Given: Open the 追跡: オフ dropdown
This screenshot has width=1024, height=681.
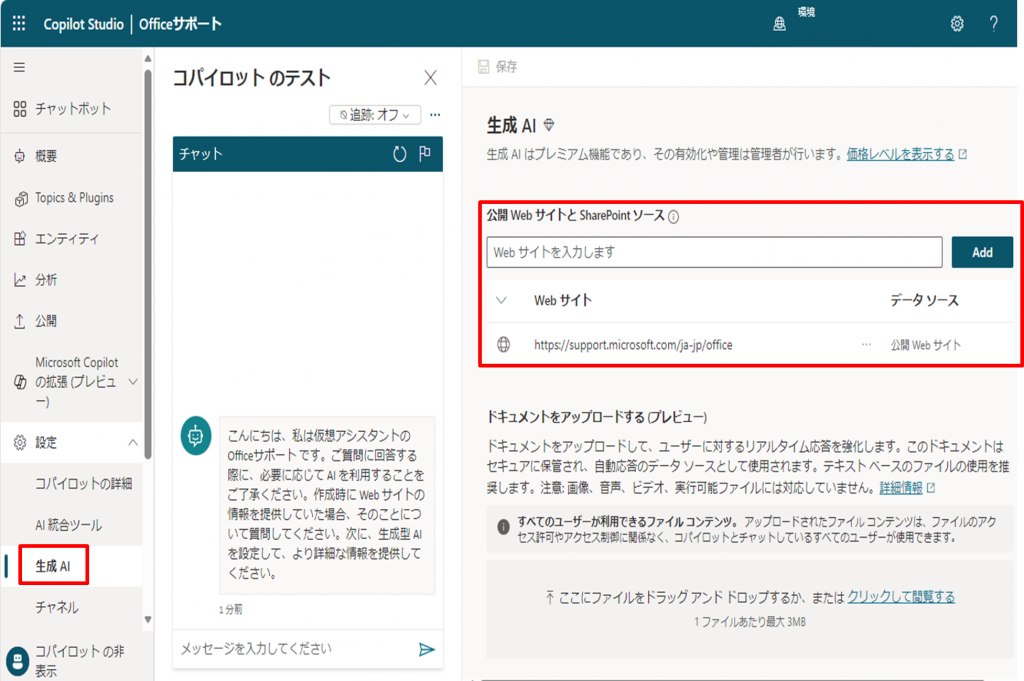Looking at the screenshot, I should click(375, 115).
